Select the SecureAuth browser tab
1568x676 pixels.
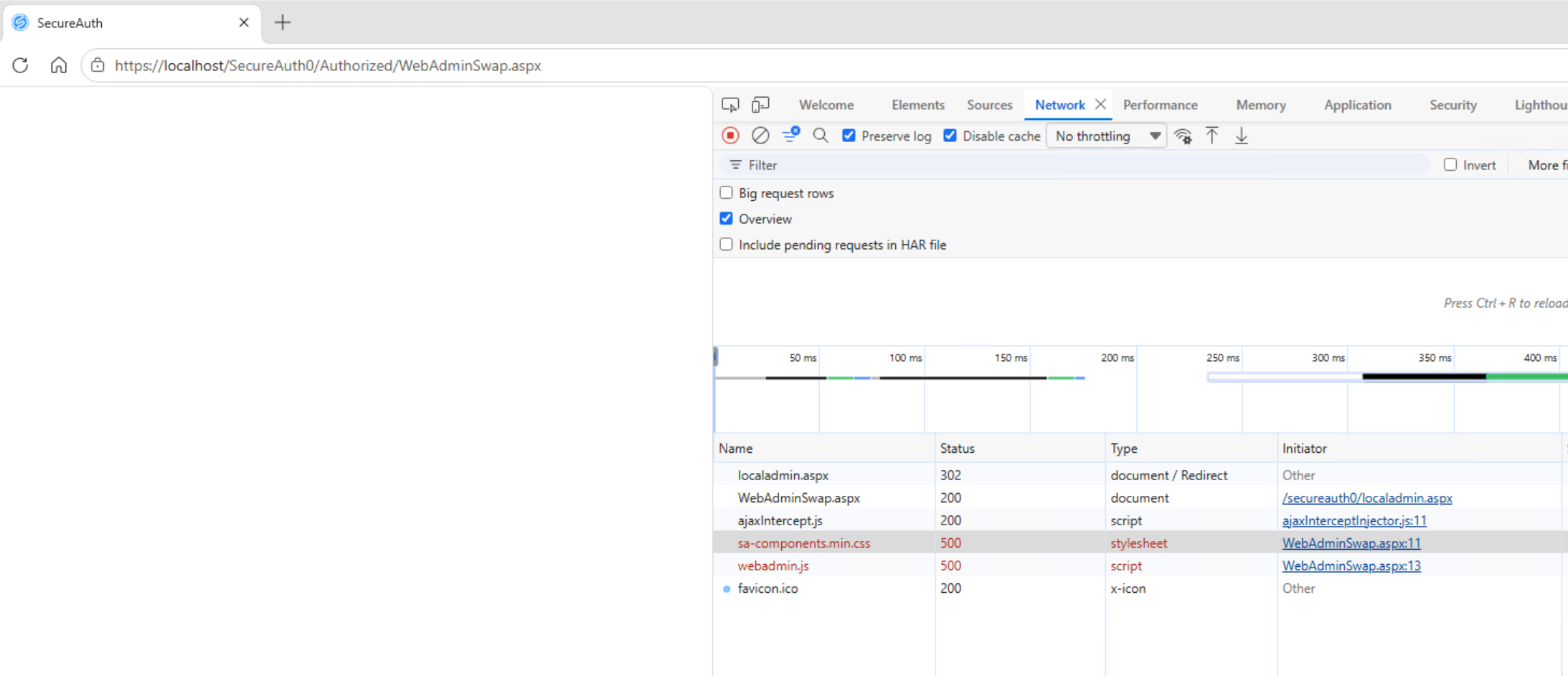click(x=133, y=22)
